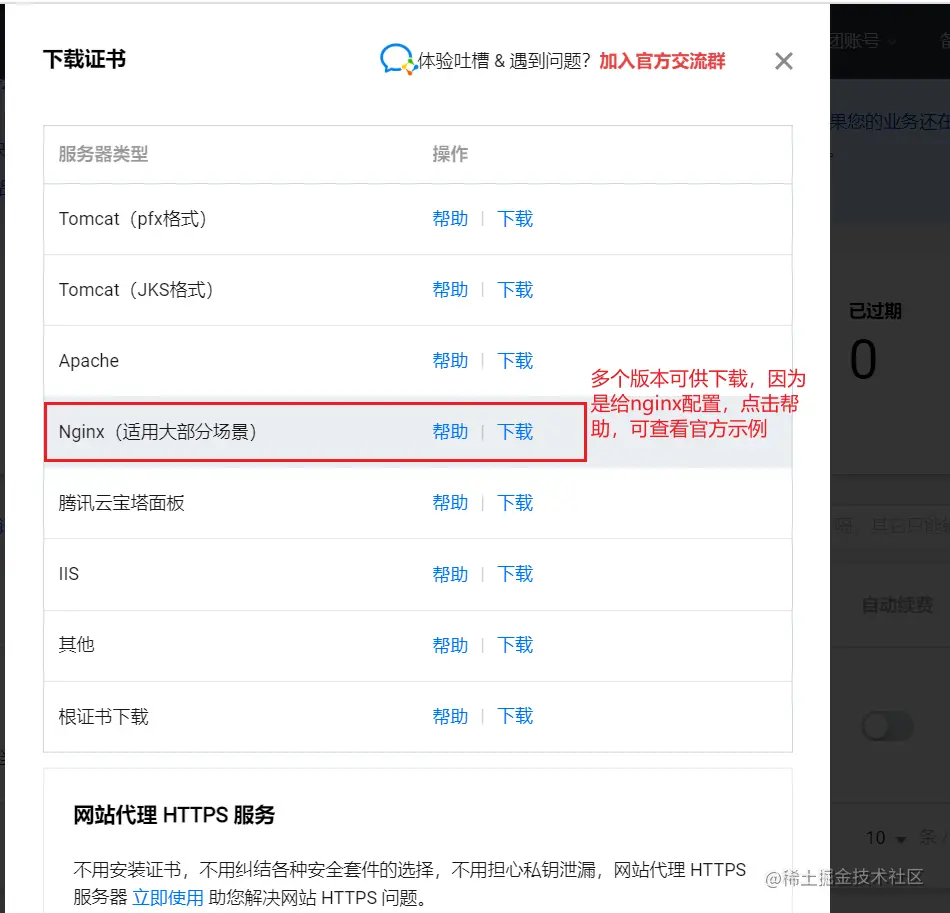This screenshot has width=950, height=913.
Task: Click the 立即使用 link
Action: [x=168, y=897]
